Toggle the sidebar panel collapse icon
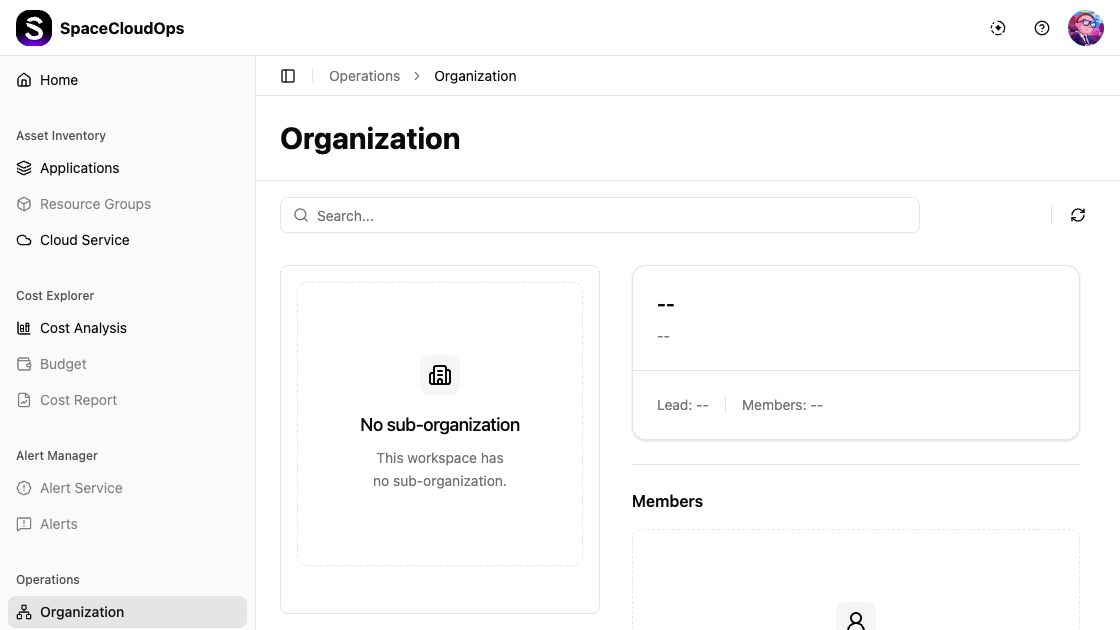The image size is (1120, 630). pos(288,76)
